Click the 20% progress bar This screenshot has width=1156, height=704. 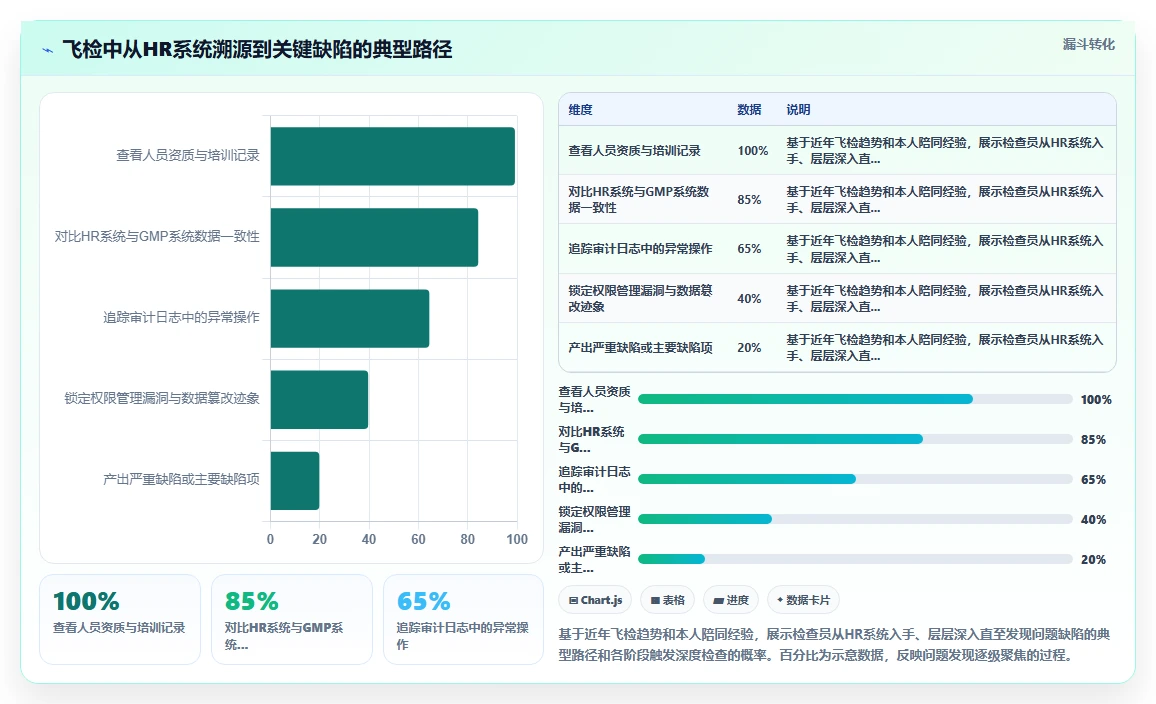pos(855,559)
